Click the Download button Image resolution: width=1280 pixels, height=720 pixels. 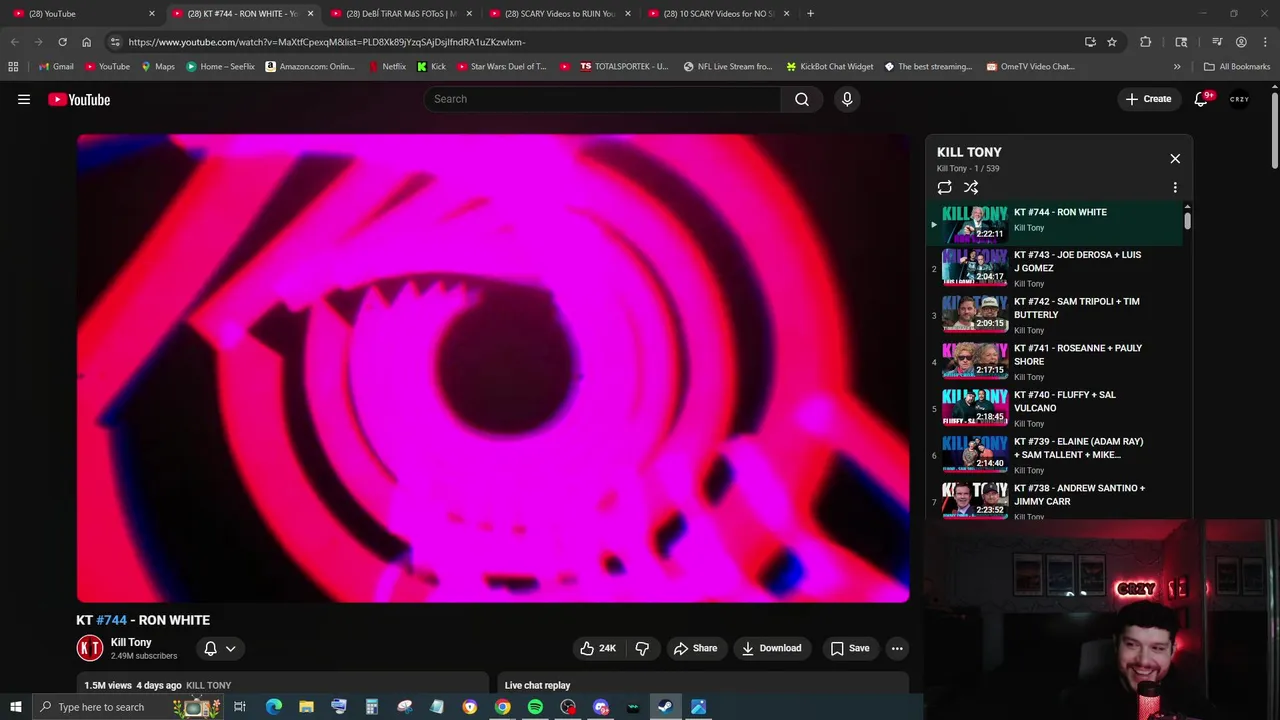tap(771, 648)
